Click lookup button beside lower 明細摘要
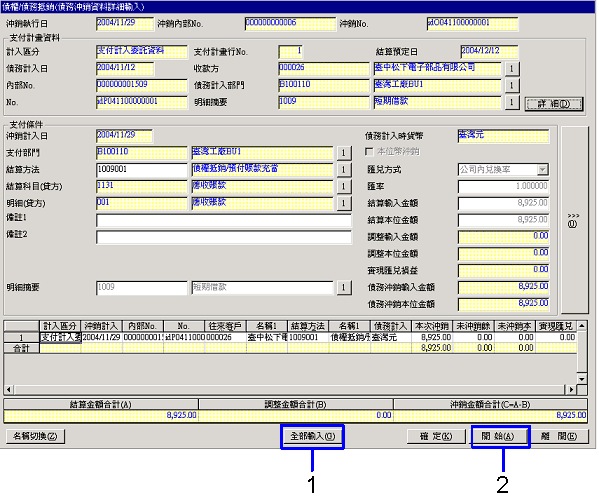 click(x=343, y=287)
